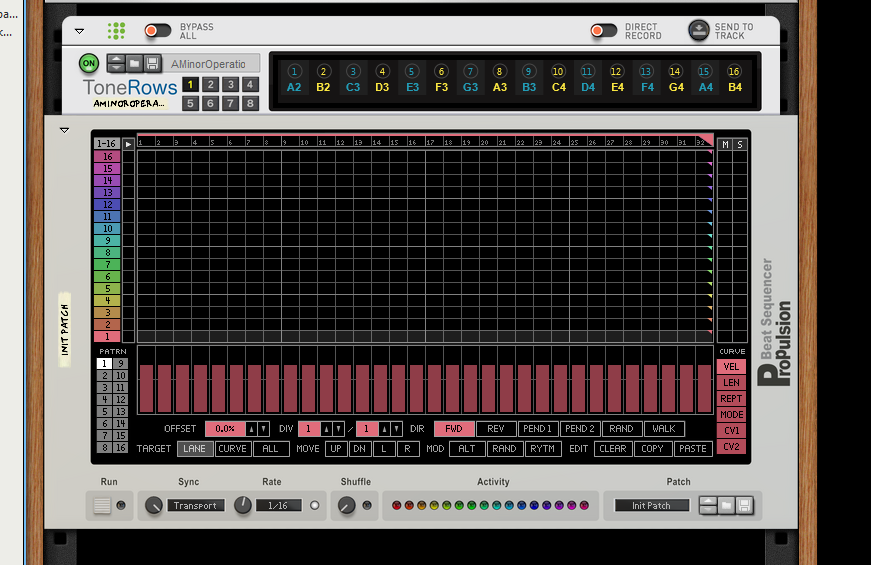
Task: Select ToneRows pattern button 2
Action: [210, 84]
